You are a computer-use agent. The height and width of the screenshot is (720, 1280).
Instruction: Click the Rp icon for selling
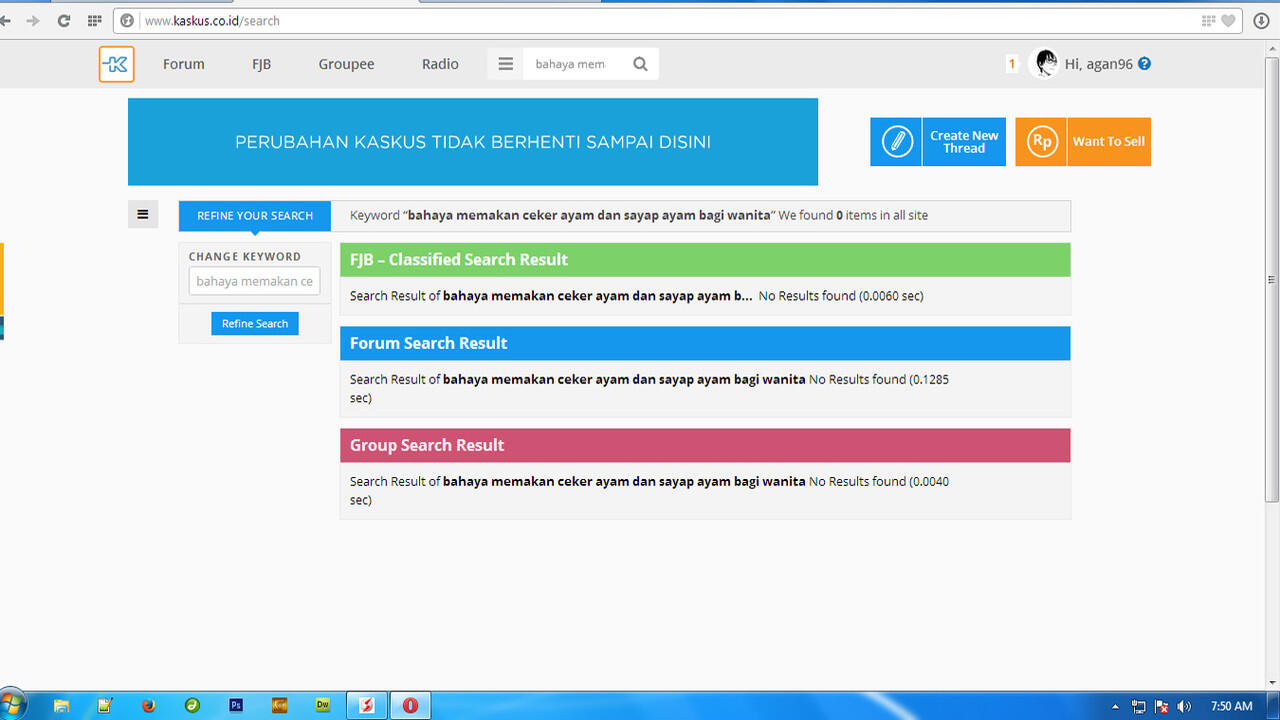1041,142
